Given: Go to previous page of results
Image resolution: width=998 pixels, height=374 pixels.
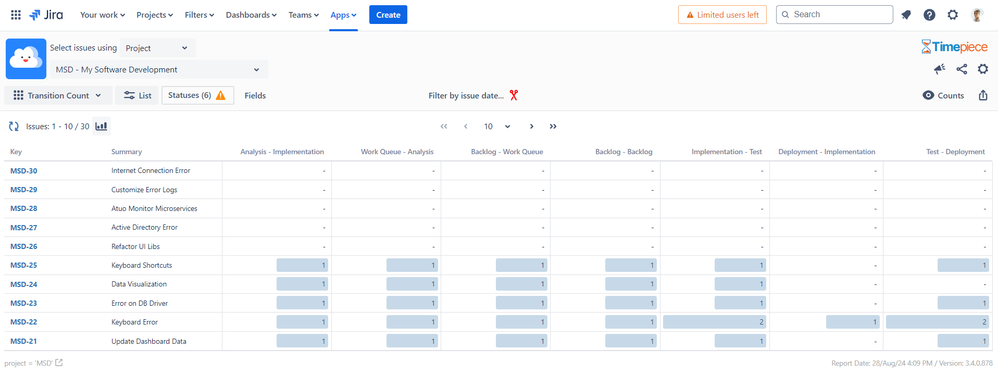Looking at the screenshot, I should coord(466,127).
